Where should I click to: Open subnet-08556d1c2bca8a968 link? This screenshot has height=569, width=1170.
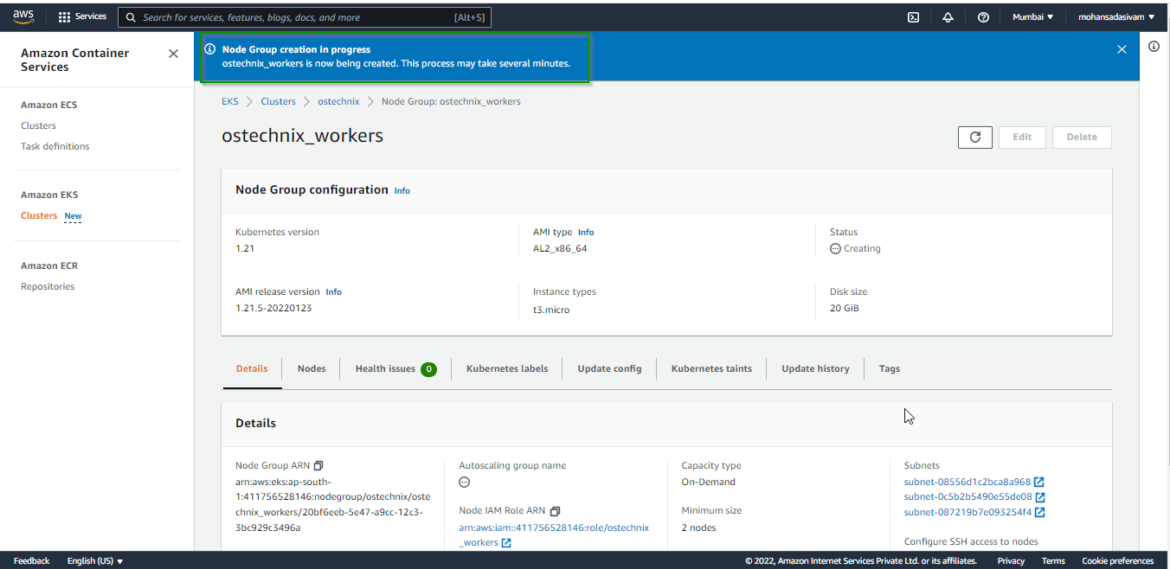967,482
